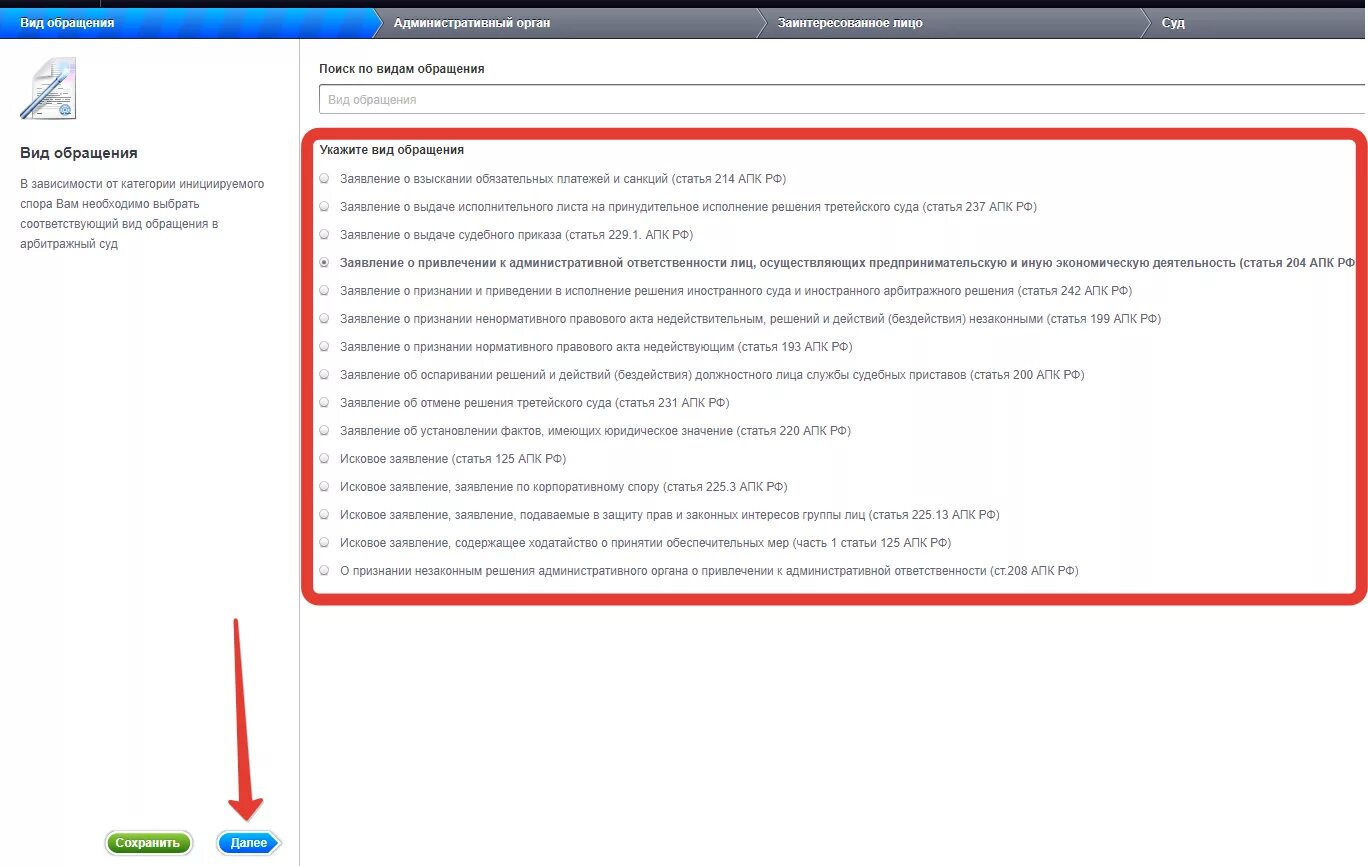The height and width of the screenshot is (866, 1368).
Task: Open the Вид обращения step tab
Action: pos(190,23)
